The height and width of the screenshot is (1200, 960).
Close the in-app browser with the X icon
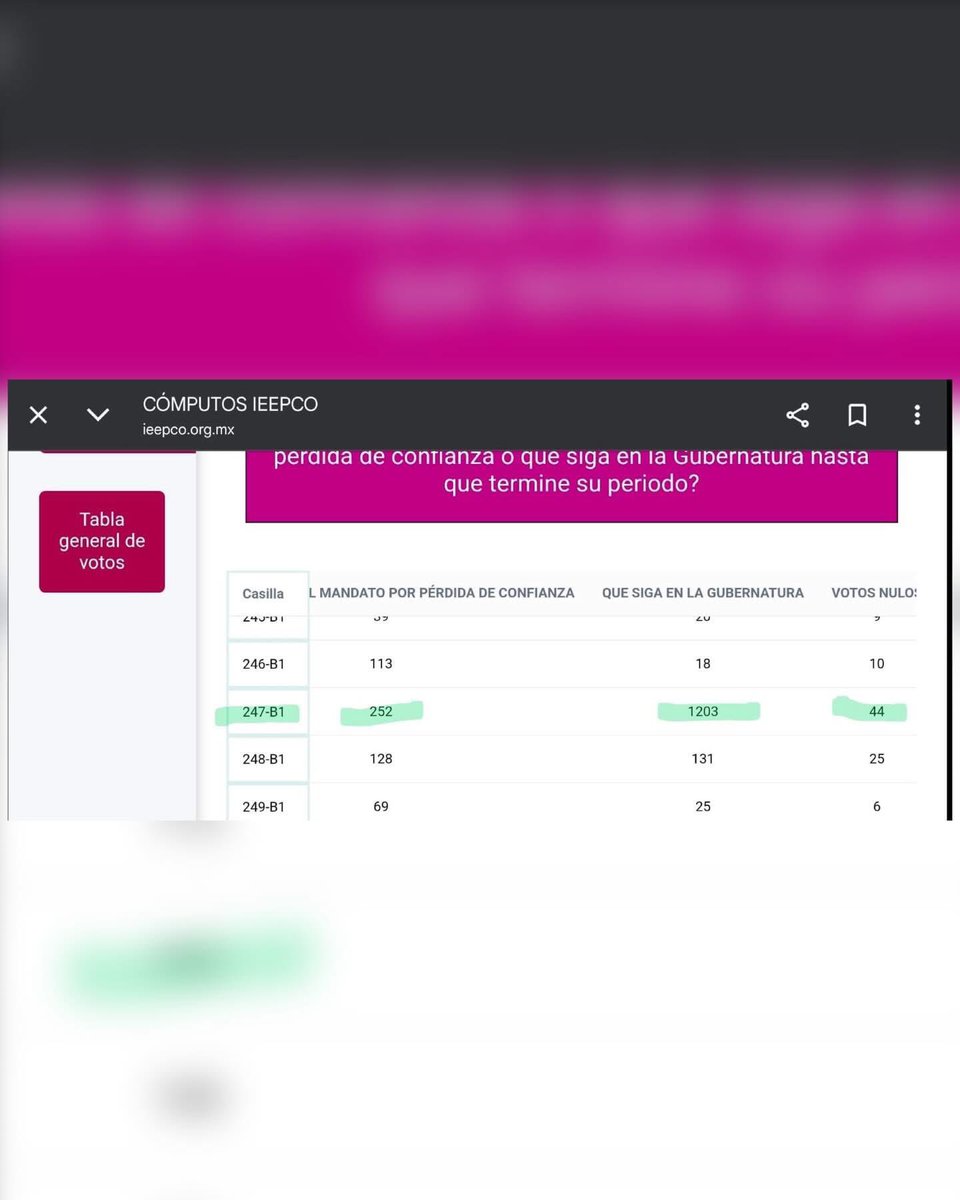[x=38, y=415]
